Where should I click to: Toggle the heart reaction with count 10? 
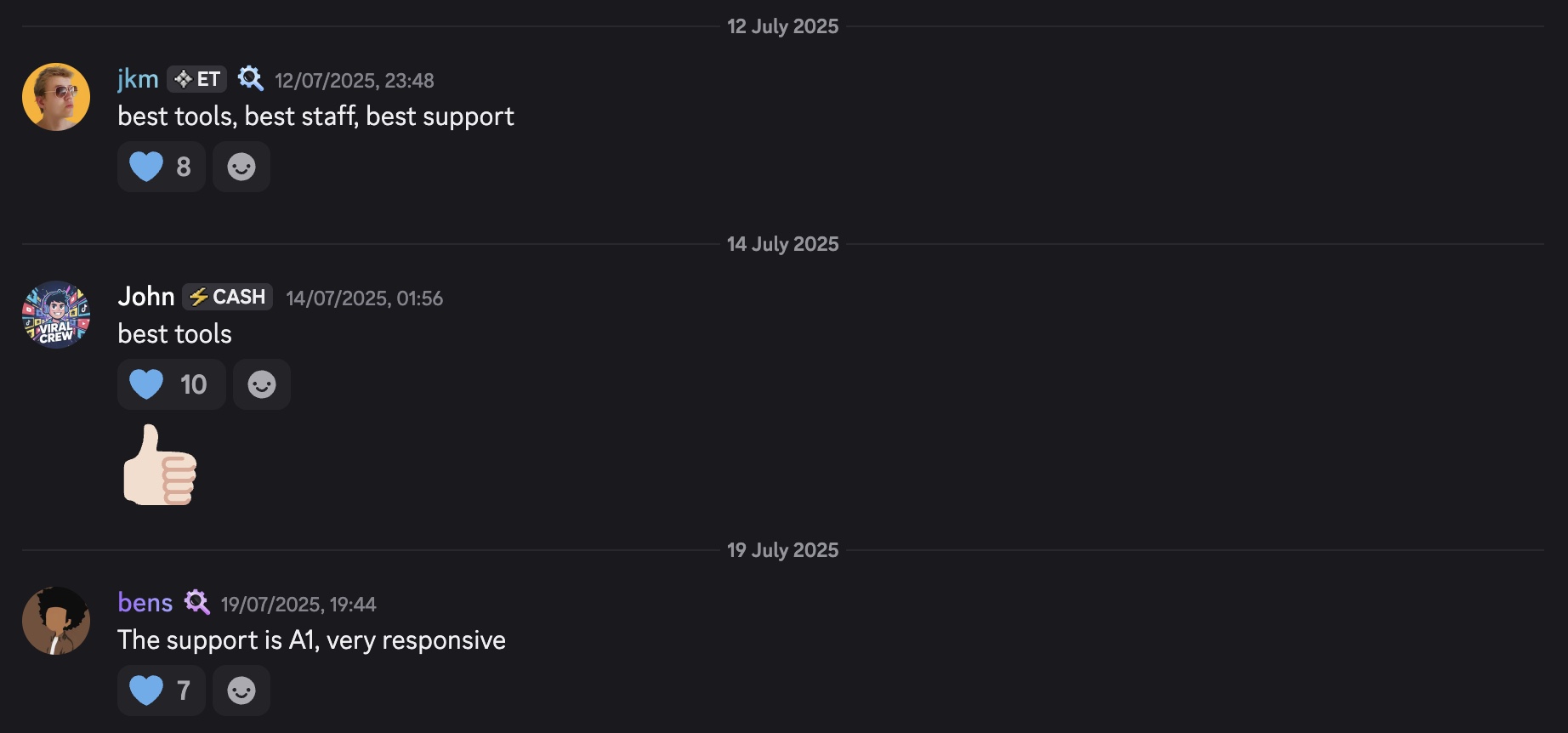pos(170,384)
